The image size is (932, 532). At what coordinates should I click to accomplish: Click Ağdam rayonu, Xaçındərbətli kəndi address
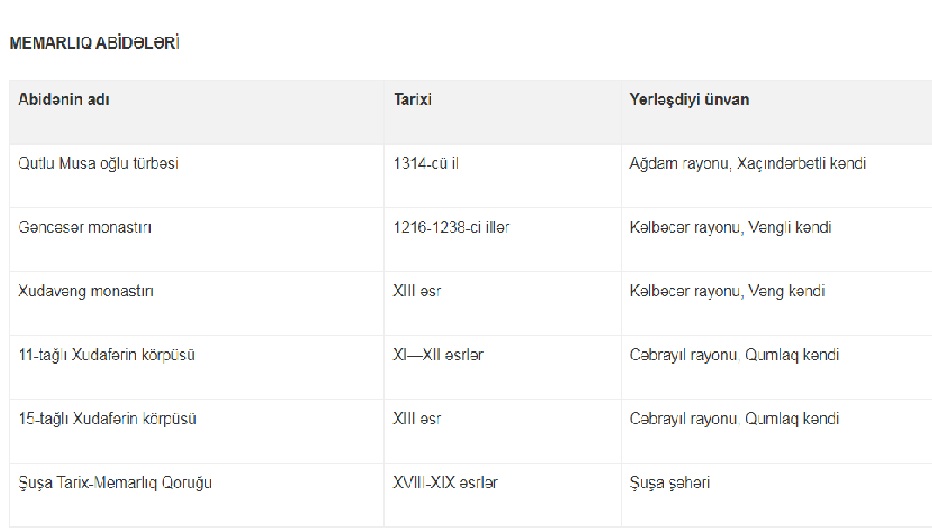[x=747, y=163]
